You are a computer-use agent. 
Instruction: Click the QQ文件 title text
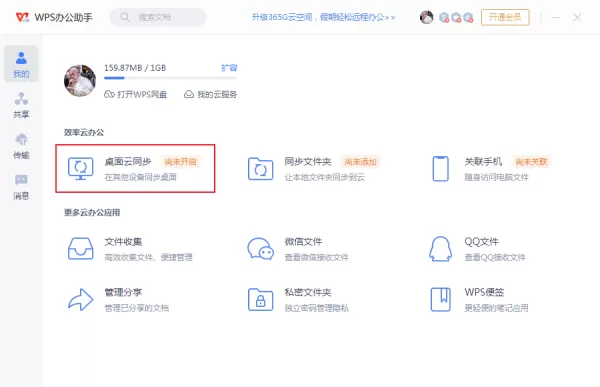tap(481, 242)
